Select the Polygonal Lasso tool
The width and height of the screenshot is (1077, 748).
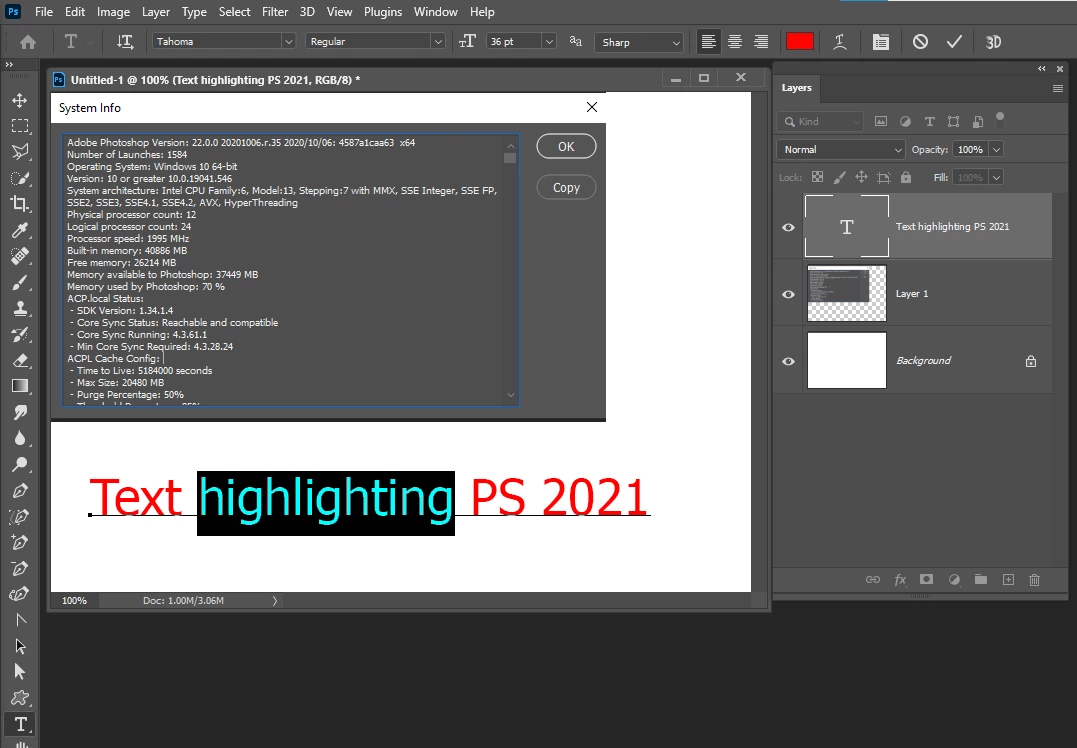19,152
